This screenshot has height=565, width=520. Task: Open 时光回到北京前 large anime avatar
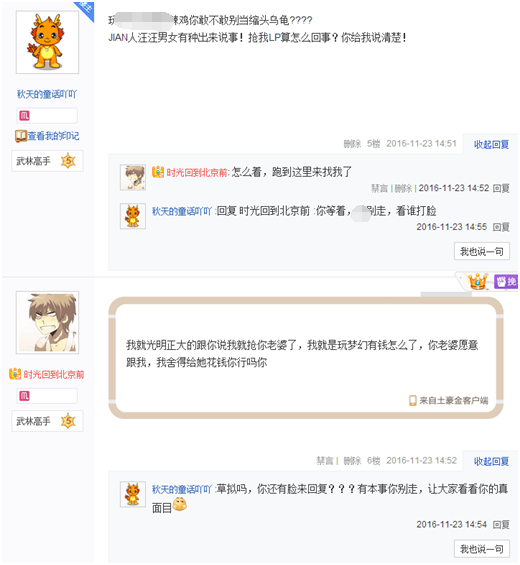pyautogui.click(x=47, y=322)
